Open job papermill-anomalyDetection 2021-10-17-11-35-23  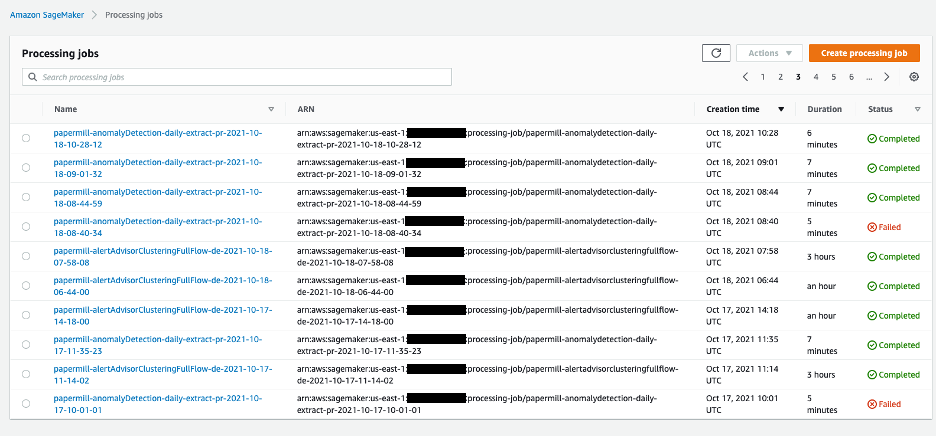[158, 345]
